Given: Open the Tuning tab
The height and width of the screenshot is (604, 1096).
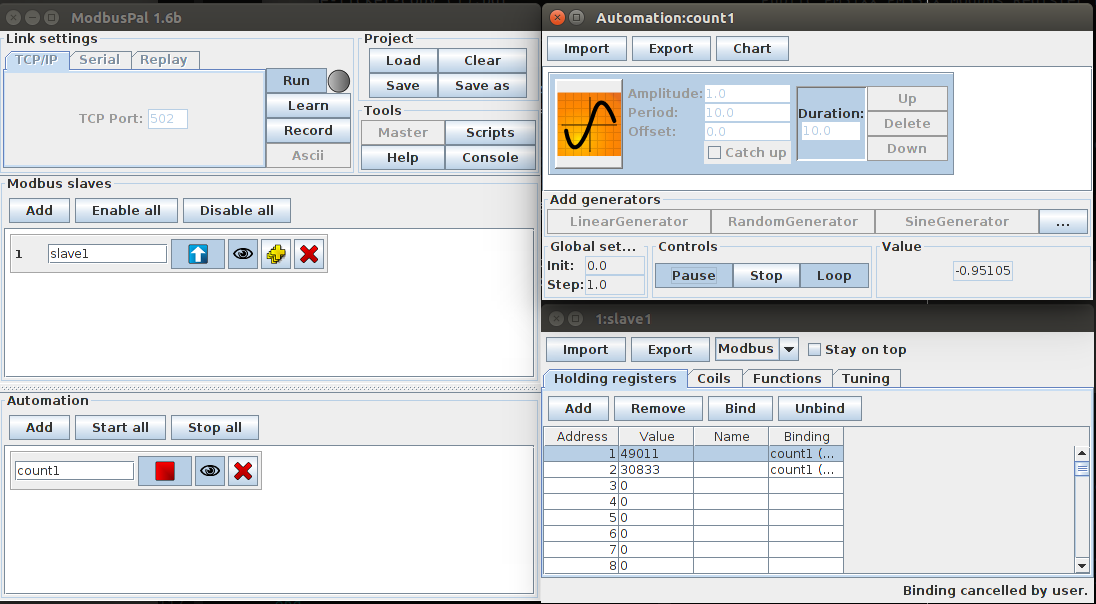Looking at the screenshot, I should [x=866, y=378].
